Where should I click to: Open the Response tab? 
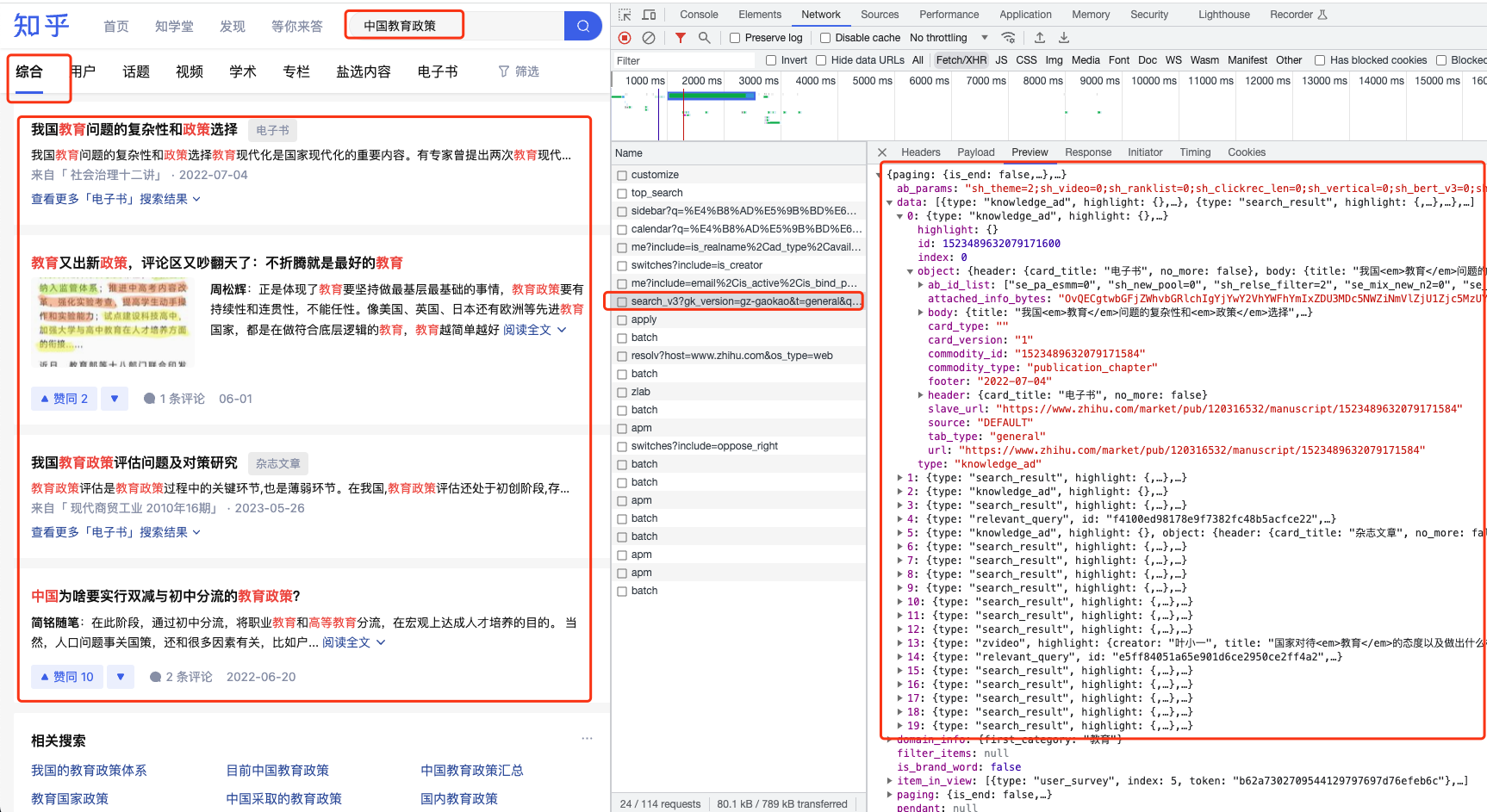[x=1088, y=152]
